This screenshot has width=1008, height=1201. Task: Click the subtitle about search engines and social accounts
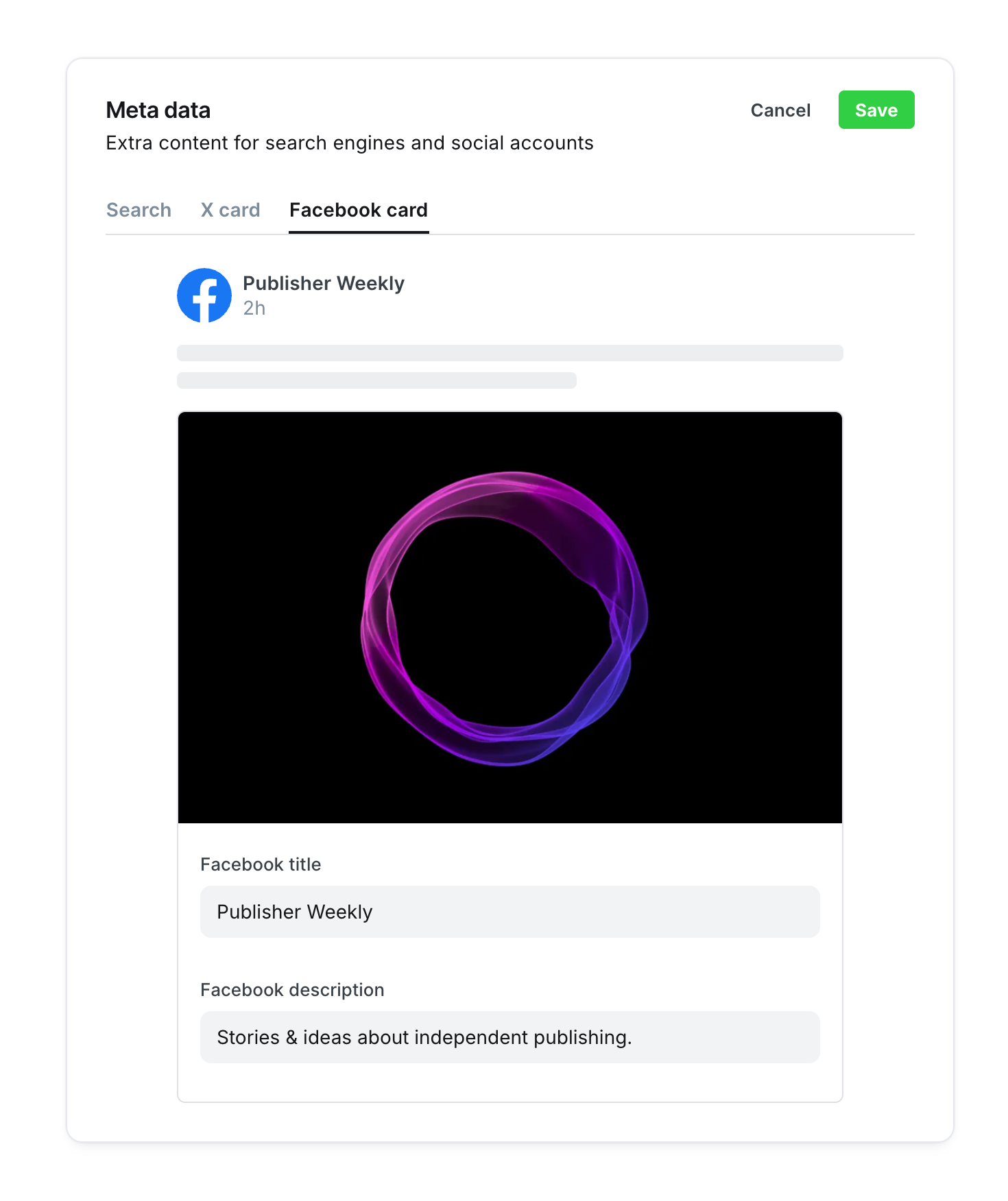point(350,143)
